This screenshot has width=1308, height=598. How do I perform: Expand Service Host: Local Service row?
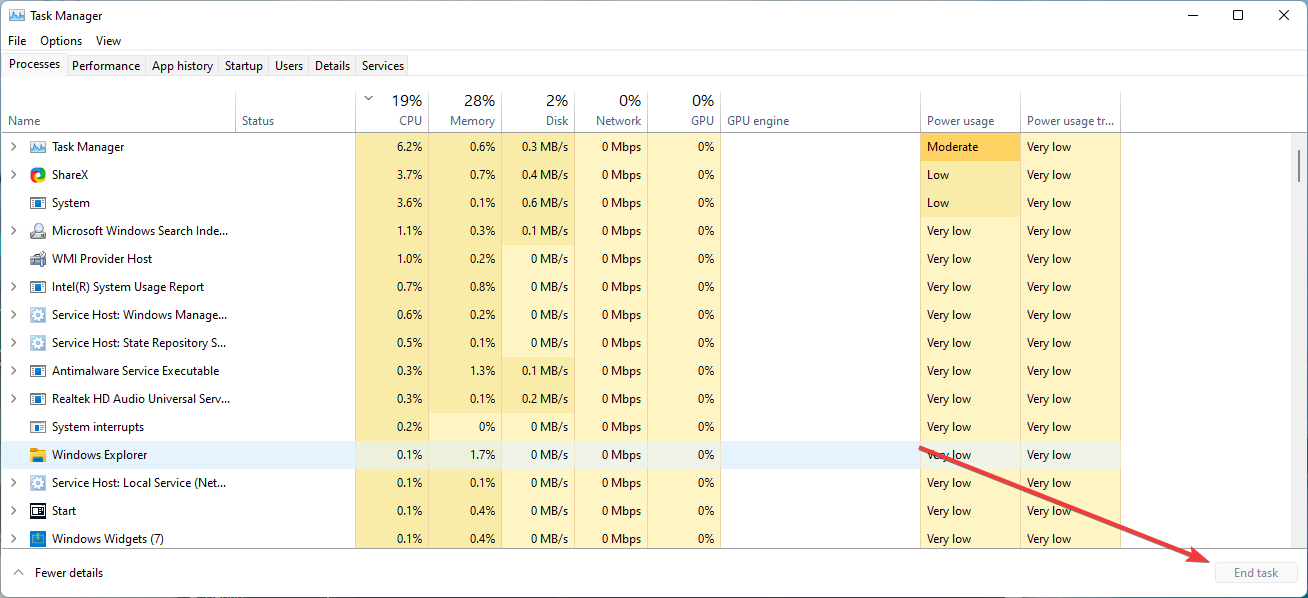tap(13, 483)
